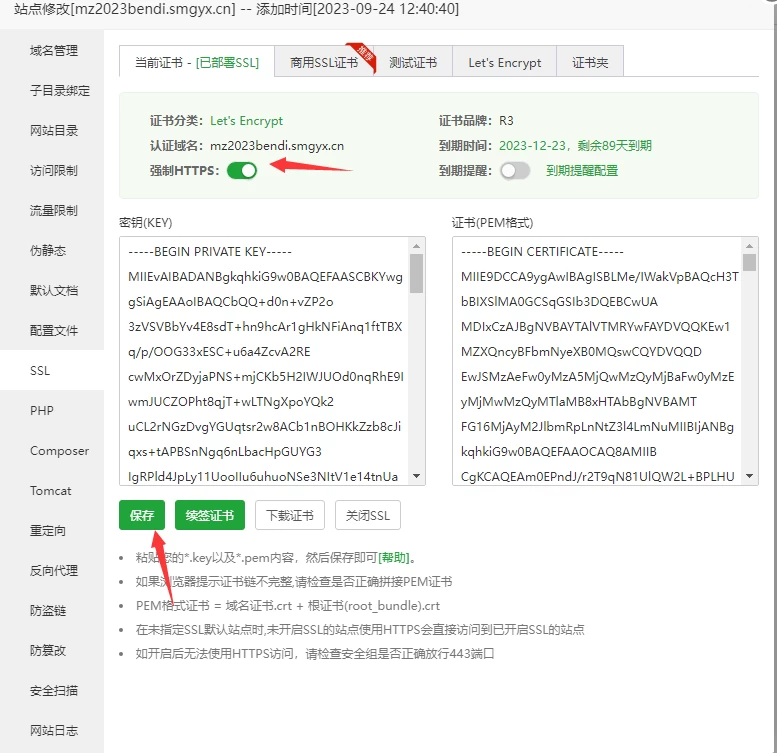Switch to 当前证书 tab

pos(197,62)
